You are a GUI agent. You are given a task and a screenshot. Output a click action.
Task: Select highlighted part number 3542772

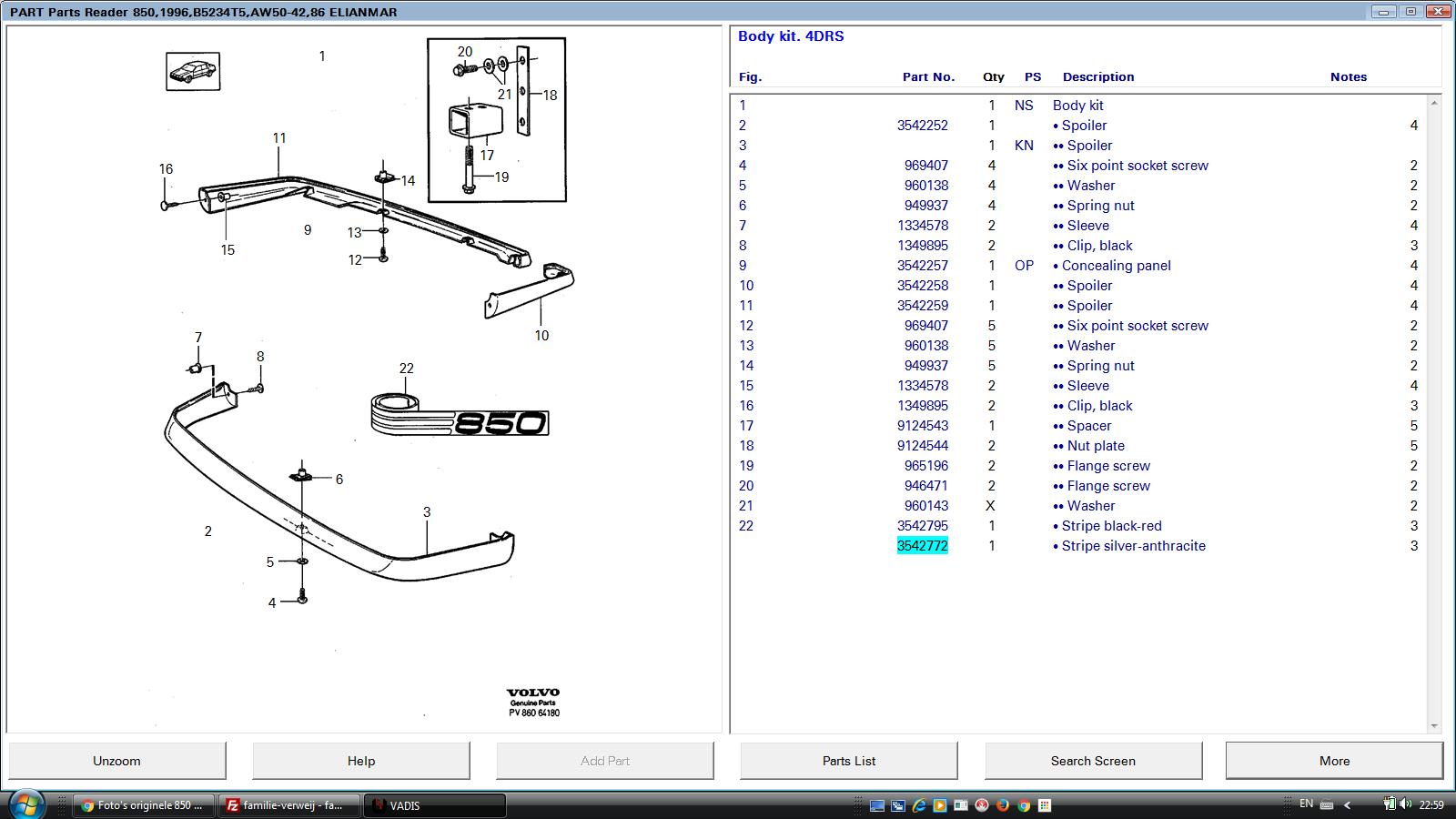(922, 546)
